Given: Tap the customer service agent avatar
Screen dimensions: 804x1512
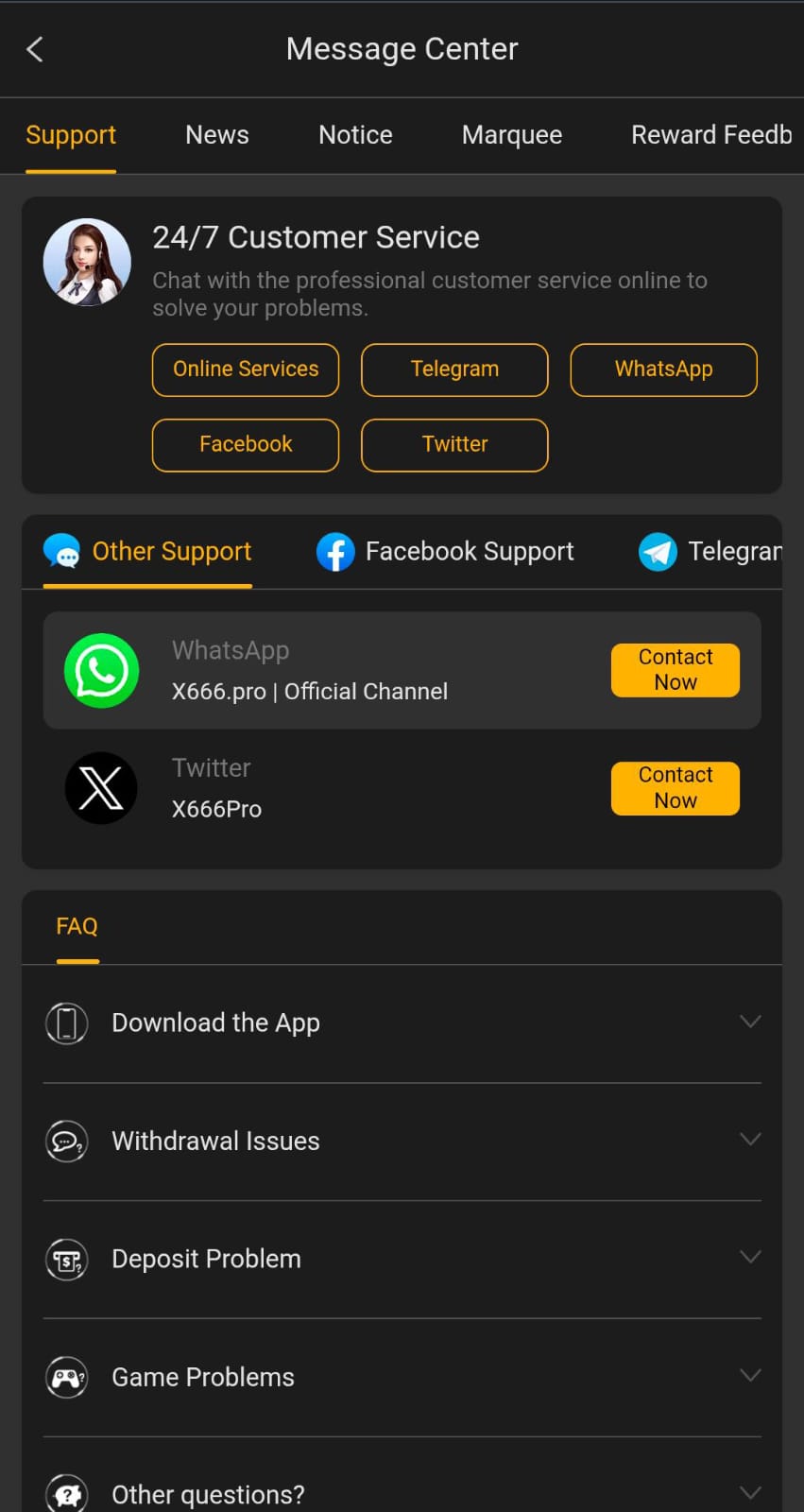Looking at the screenshot, I should (x=87, y=263).
